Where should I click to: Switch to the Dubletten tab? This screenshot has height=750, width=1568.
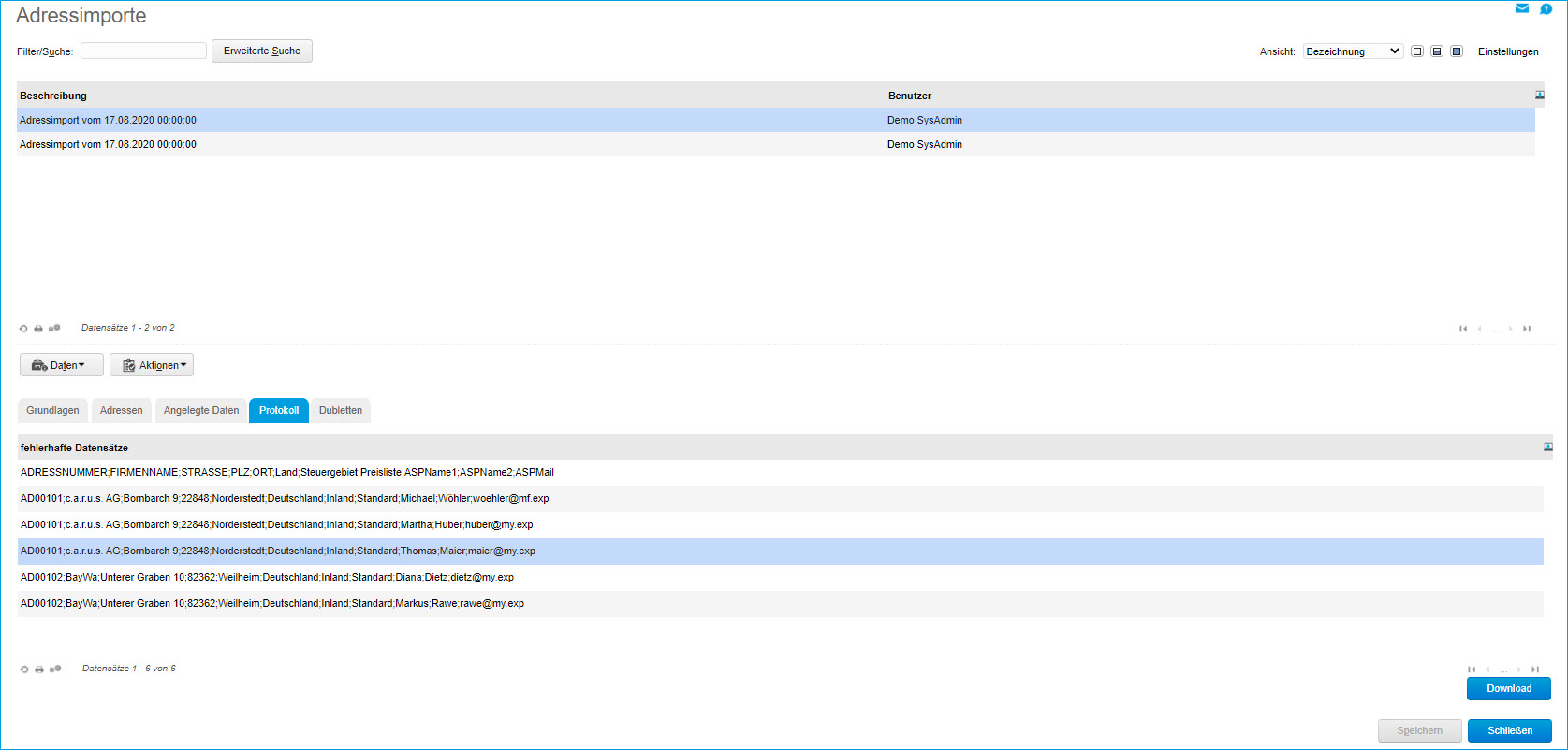click(x=341, y=411)
